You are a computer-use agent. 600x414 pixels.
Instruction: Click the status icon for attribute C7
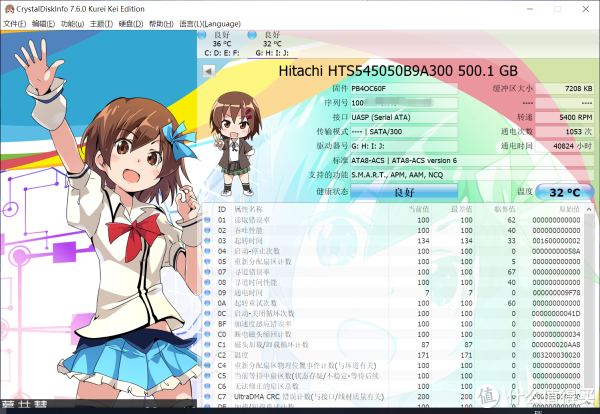pyautogui.click(x=207, y=396)
